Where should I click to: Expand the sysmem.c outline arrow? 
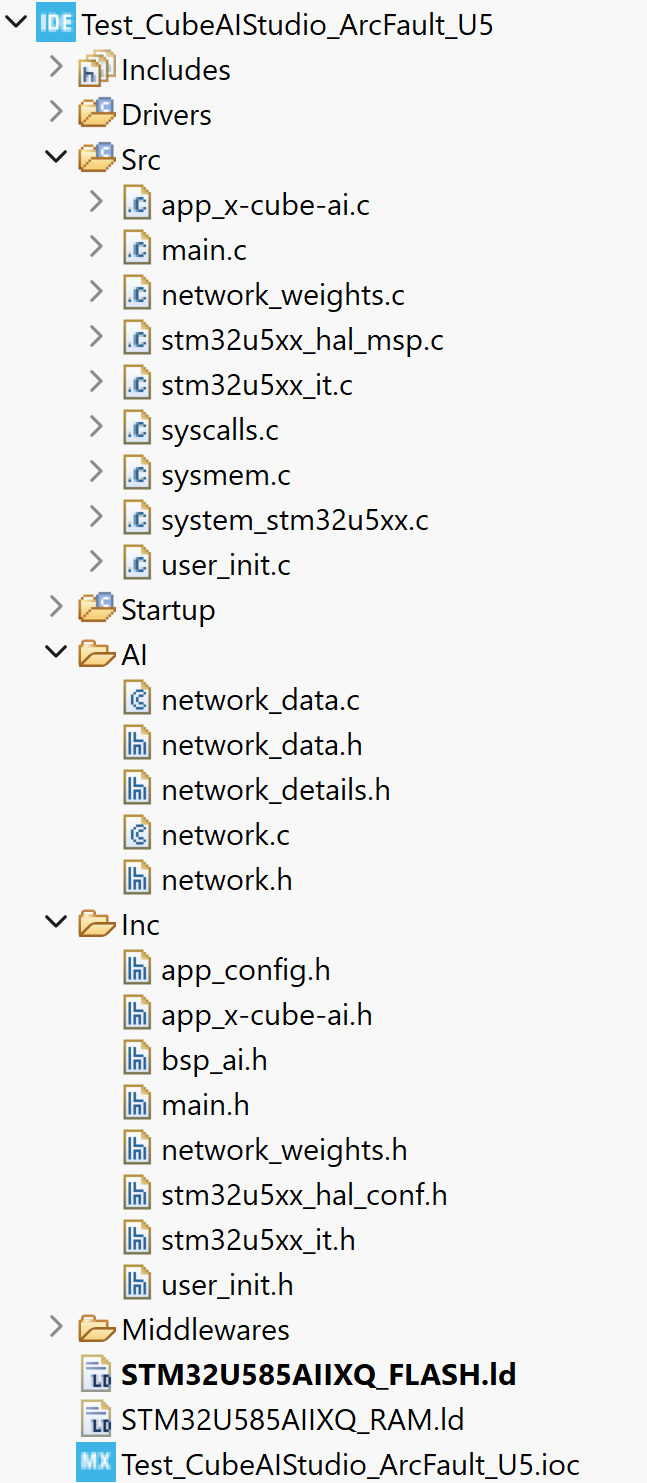pyautogui.click(x=97, y=473)
